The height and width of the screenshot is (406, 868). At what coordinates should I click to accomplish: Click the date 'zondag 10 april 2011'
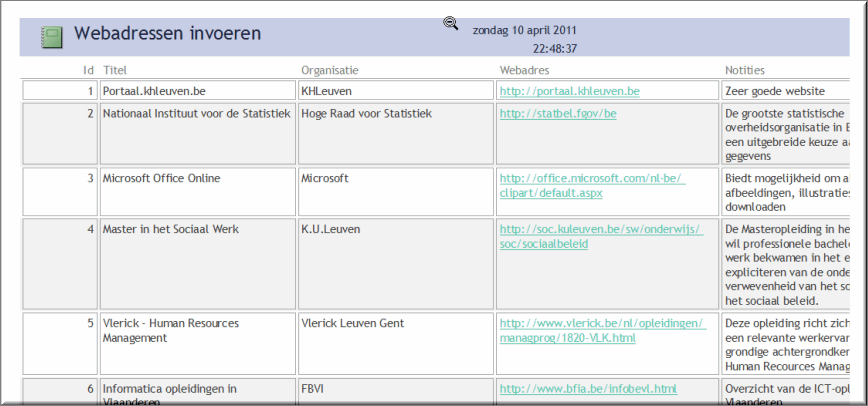tap(524, 30)
